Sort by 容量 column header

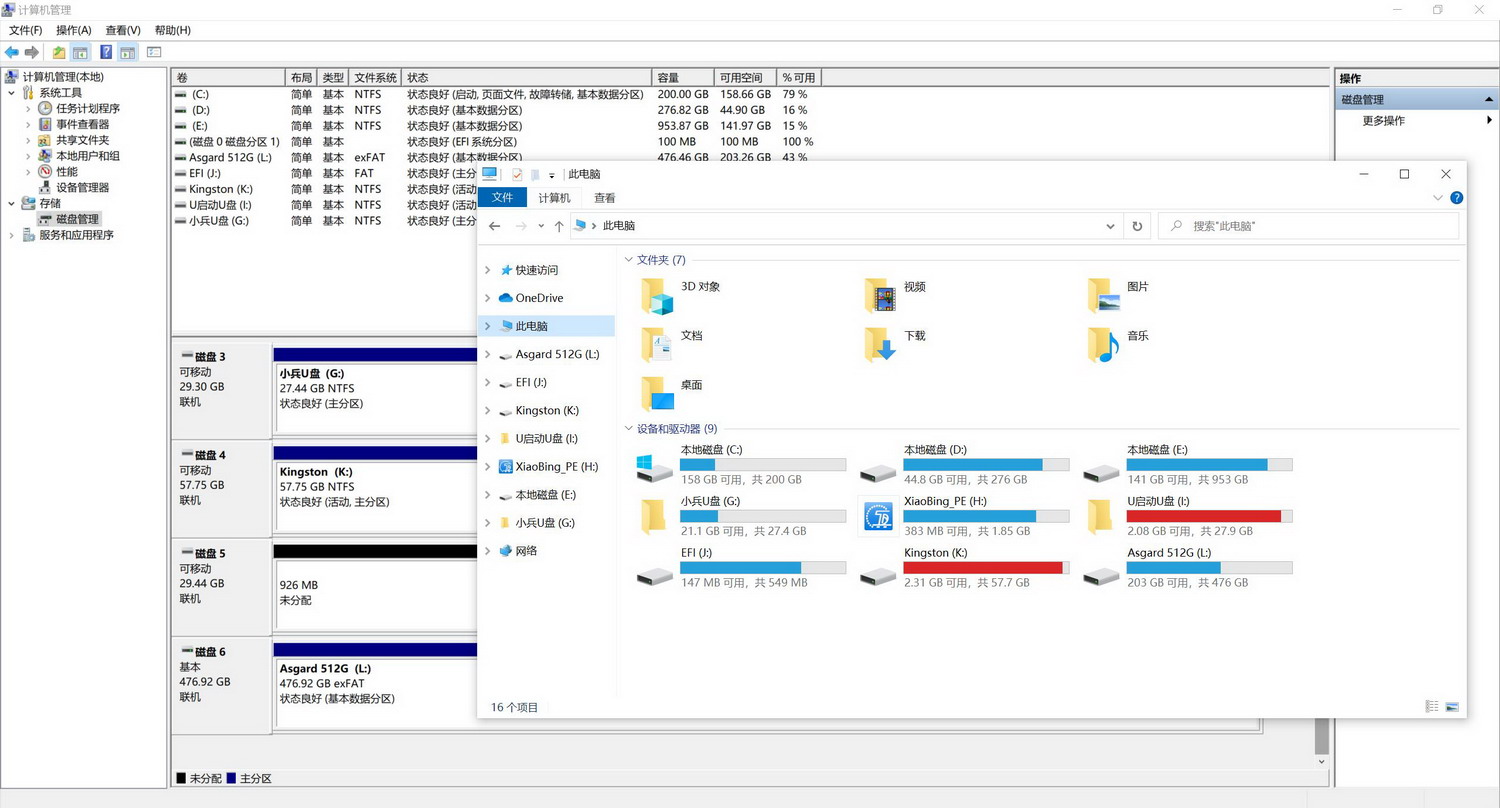pos(684,77)
